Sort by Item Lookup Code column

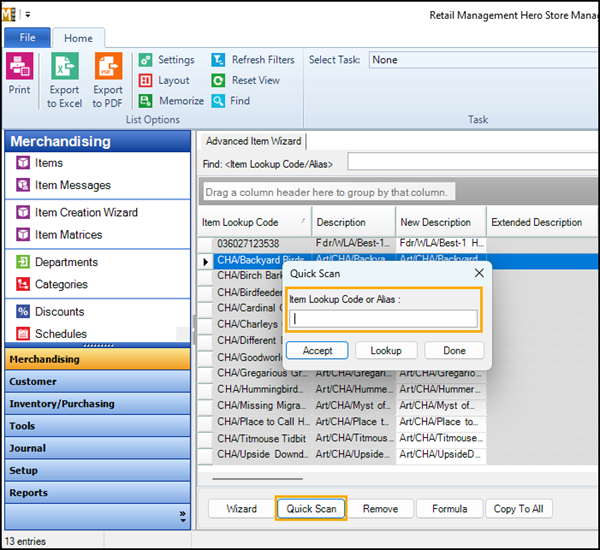pos(255,222)
